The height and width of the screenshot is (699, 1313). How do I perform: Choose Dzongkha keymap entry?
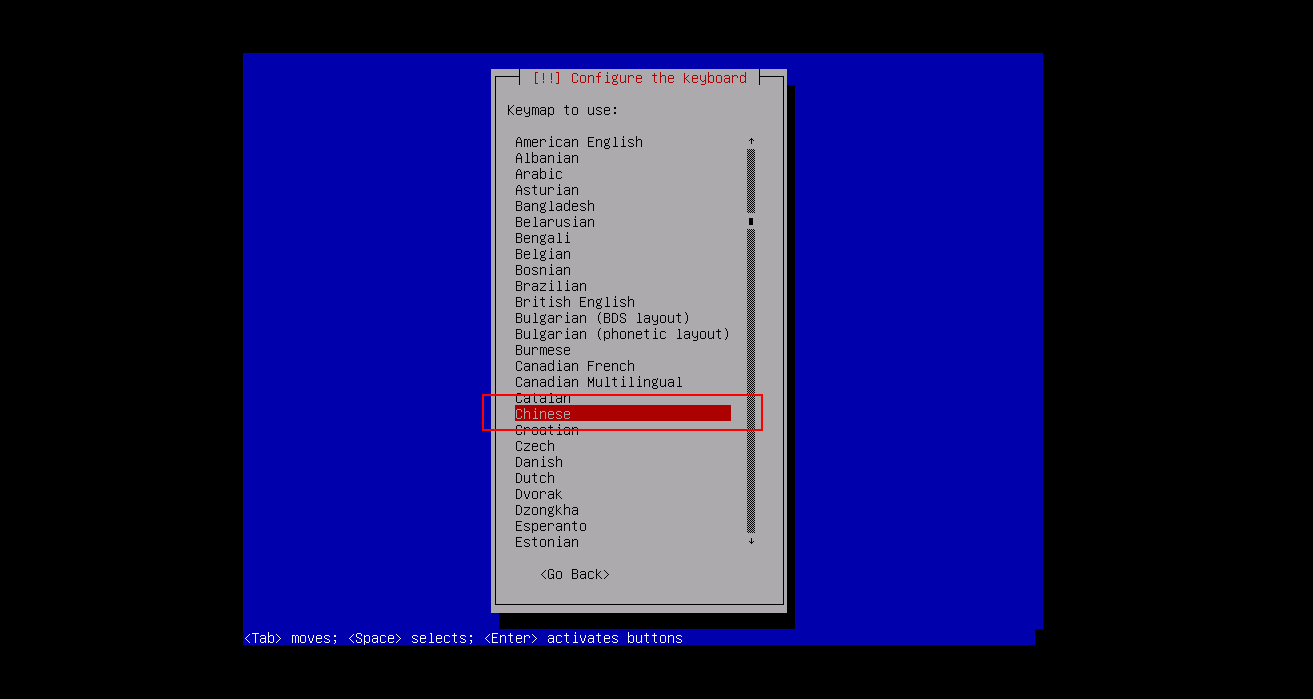coord(547,510)
